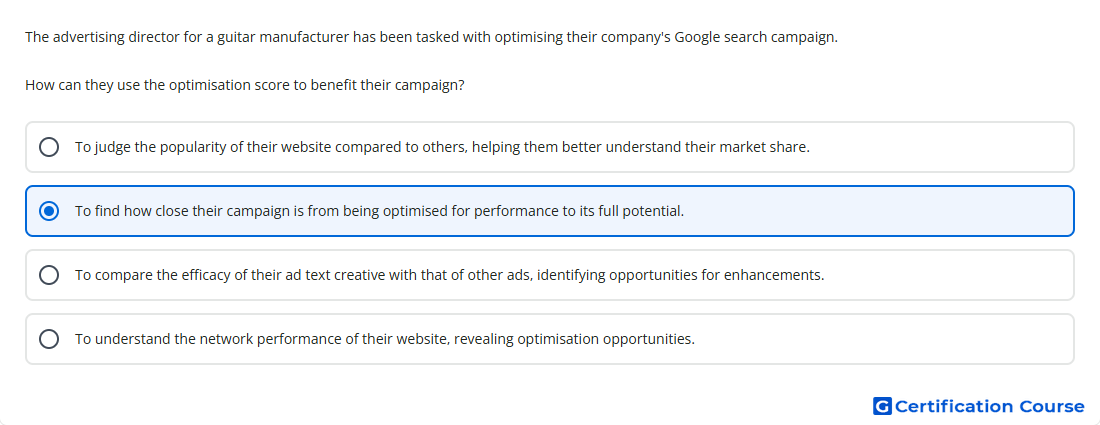Screen dimensions: 1100x425
Task: Click empty space inside highlighted full potential card
Action: coord(877,211)
